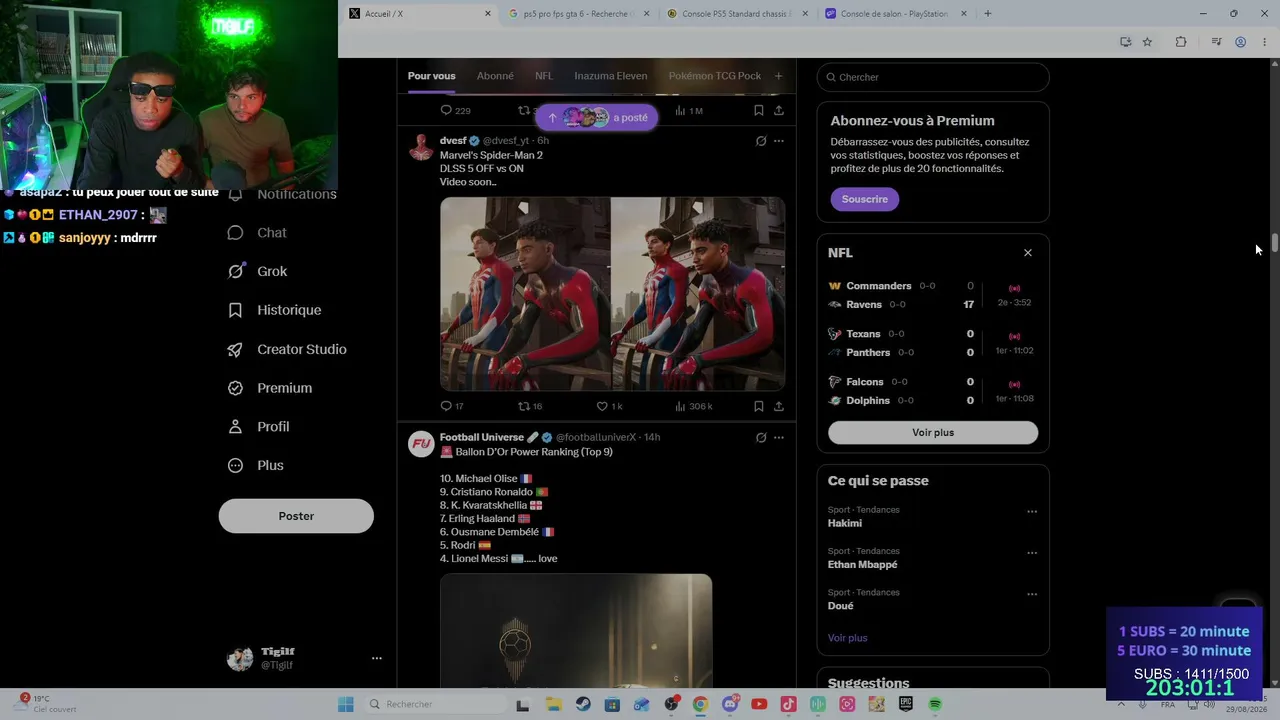1280x720 pixels.
Task: Click the page vertical scrollbar thumb
Action: click(1275, 245)
